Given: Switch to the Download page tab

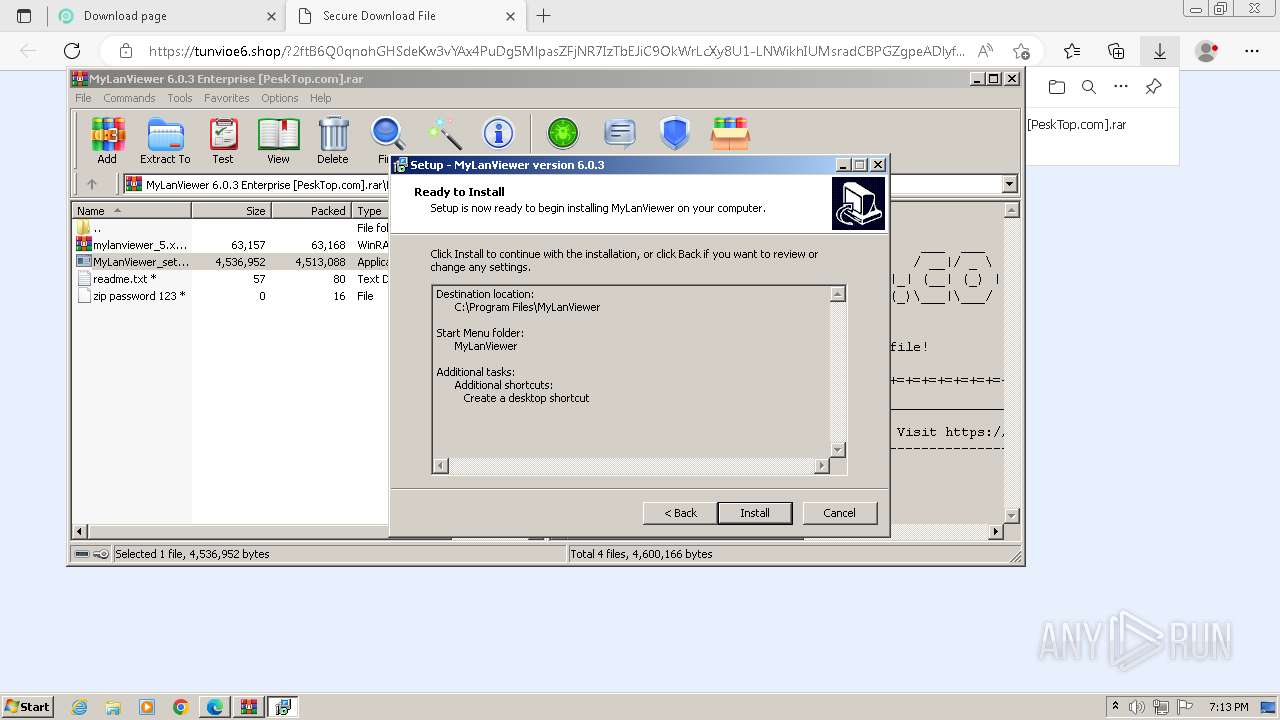Looking at the screenshot, I should coord(166,16).
